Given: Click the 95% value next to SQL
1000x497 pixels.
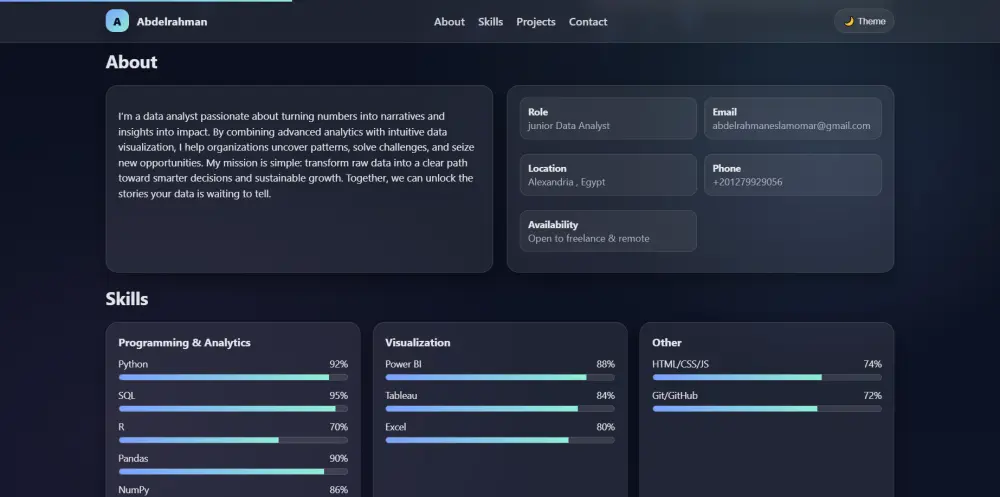Looking at the screenshot, I should [339, 396].
